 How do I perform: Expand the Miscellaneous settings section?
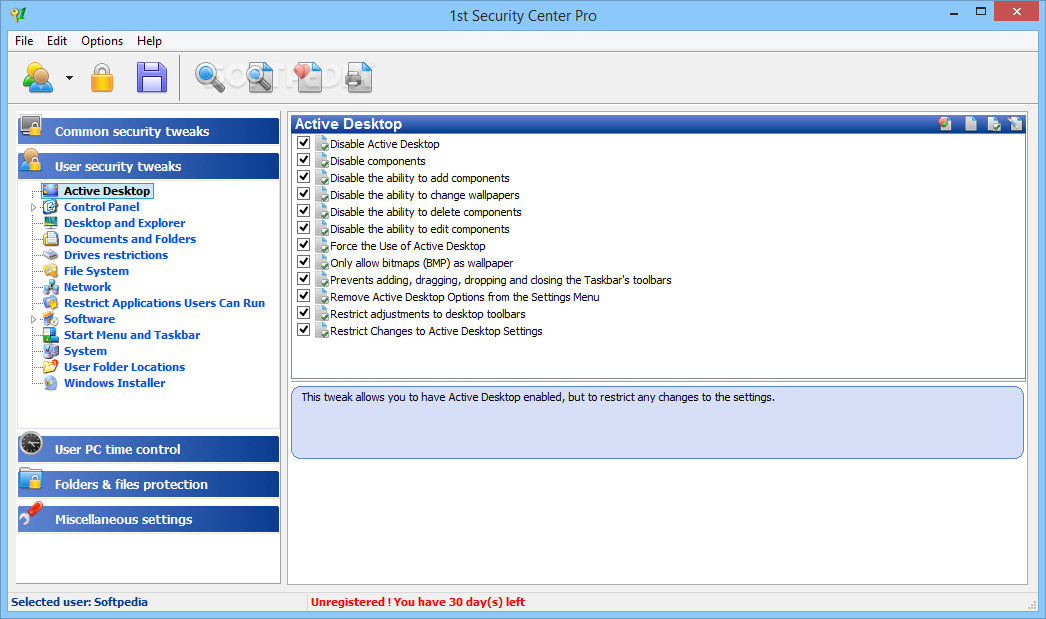coord(148,519)
